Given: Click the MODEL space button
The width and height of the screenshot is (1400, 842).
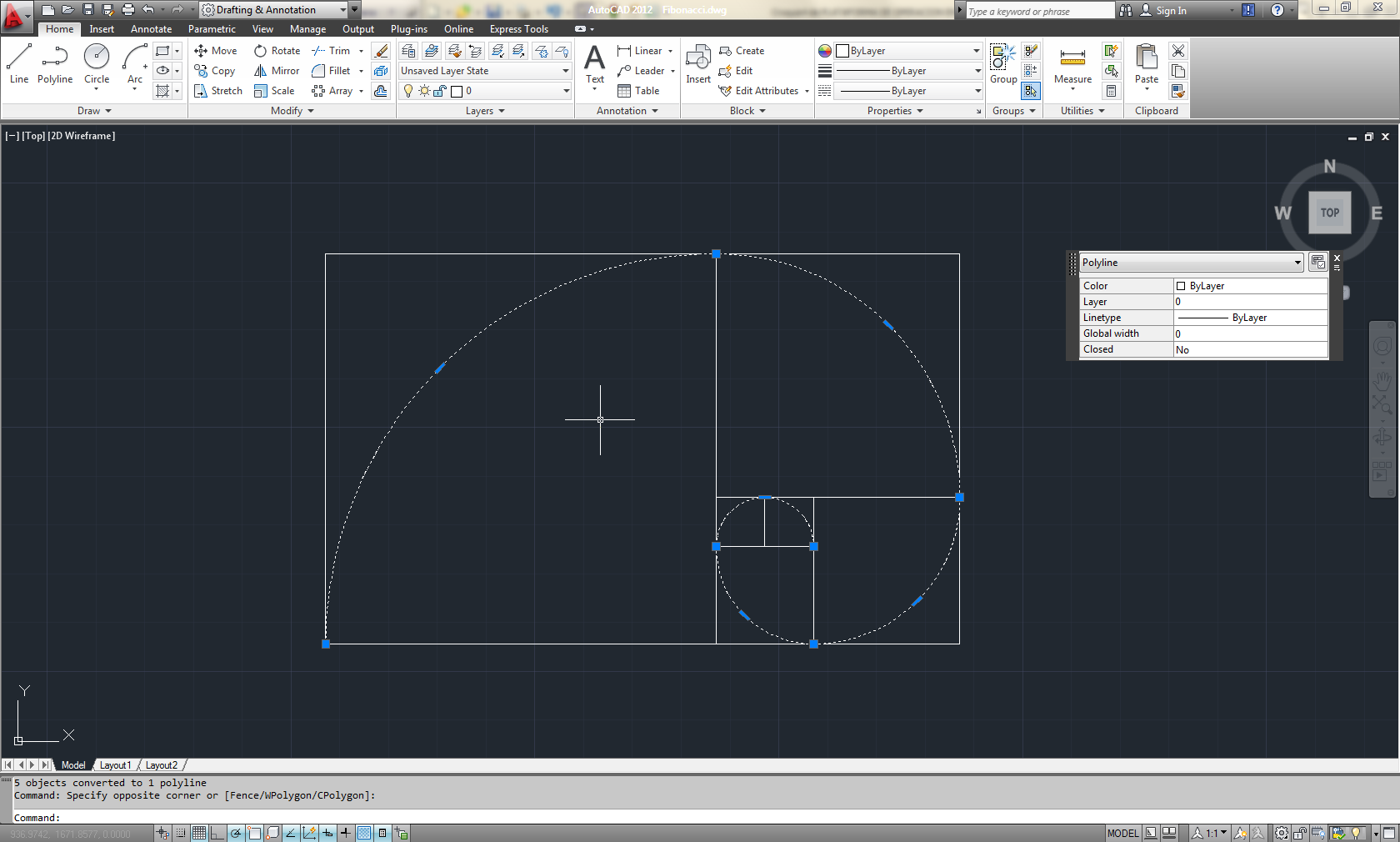Looking at the screenshot, I should point(1122,833).
